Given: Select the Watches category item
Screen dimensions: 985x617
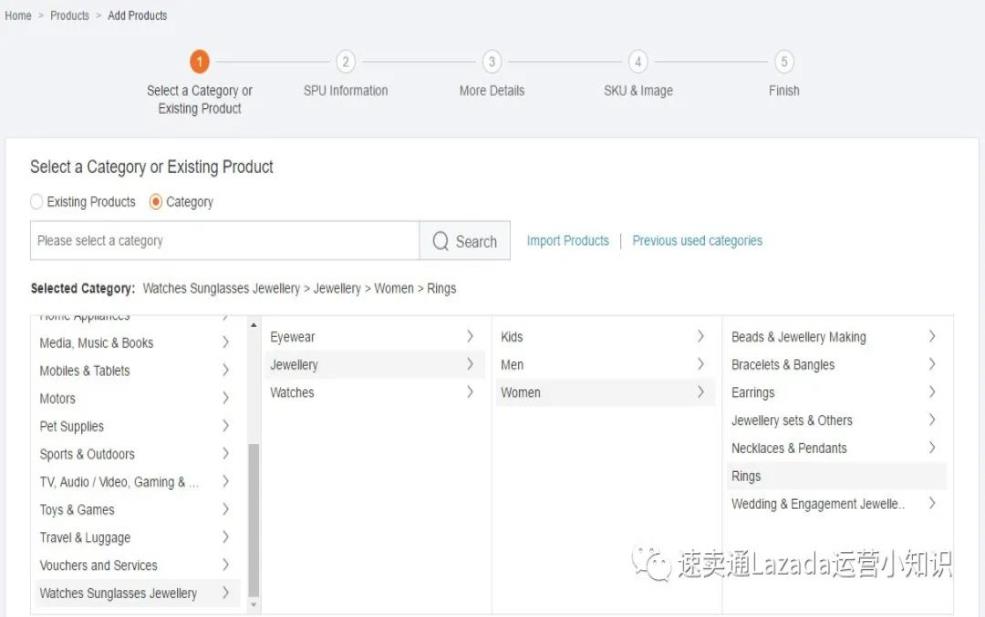Looking at the screenshot, I should pos(292,393).
